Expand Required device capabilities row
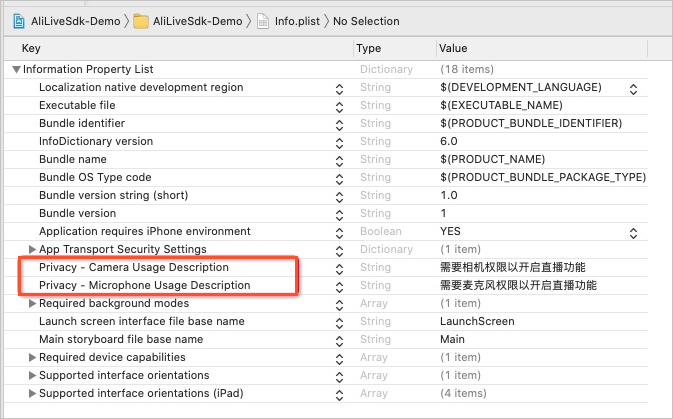673x419 pixels. [32, 357]
